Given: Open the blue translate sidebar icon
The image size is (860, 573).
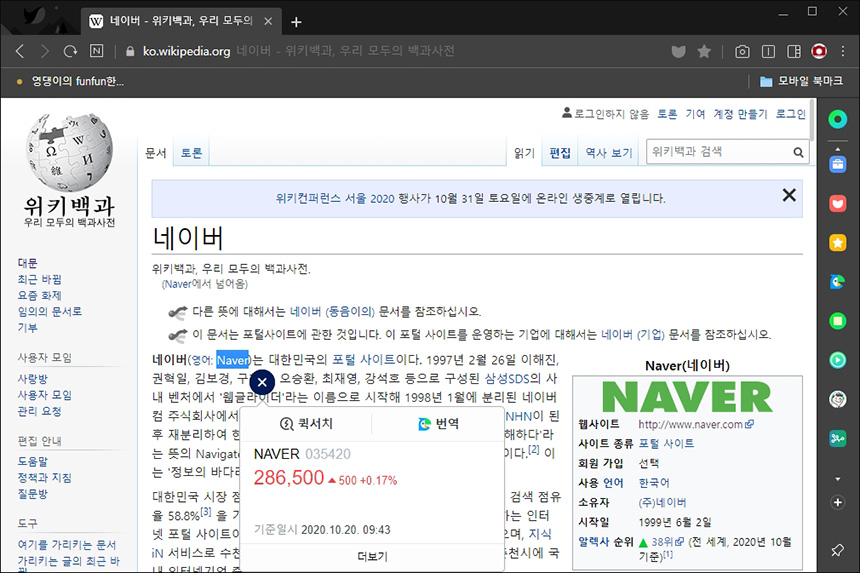Looking at the screenshot, I should tap(838, 282).
